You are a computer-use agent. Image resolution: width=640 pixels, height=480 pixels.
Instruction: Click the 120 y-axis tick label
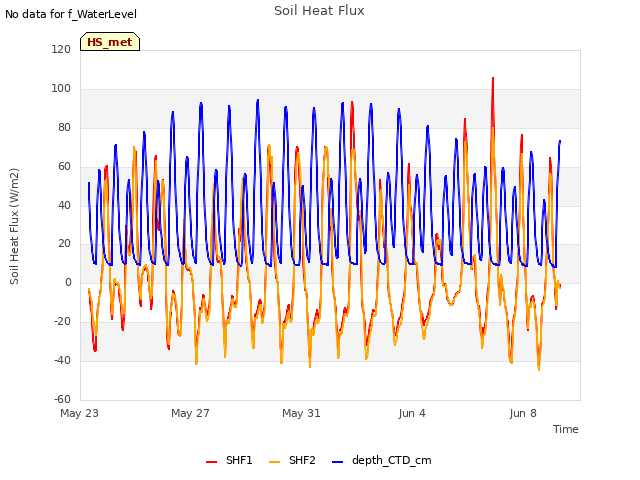coord(61,49)
